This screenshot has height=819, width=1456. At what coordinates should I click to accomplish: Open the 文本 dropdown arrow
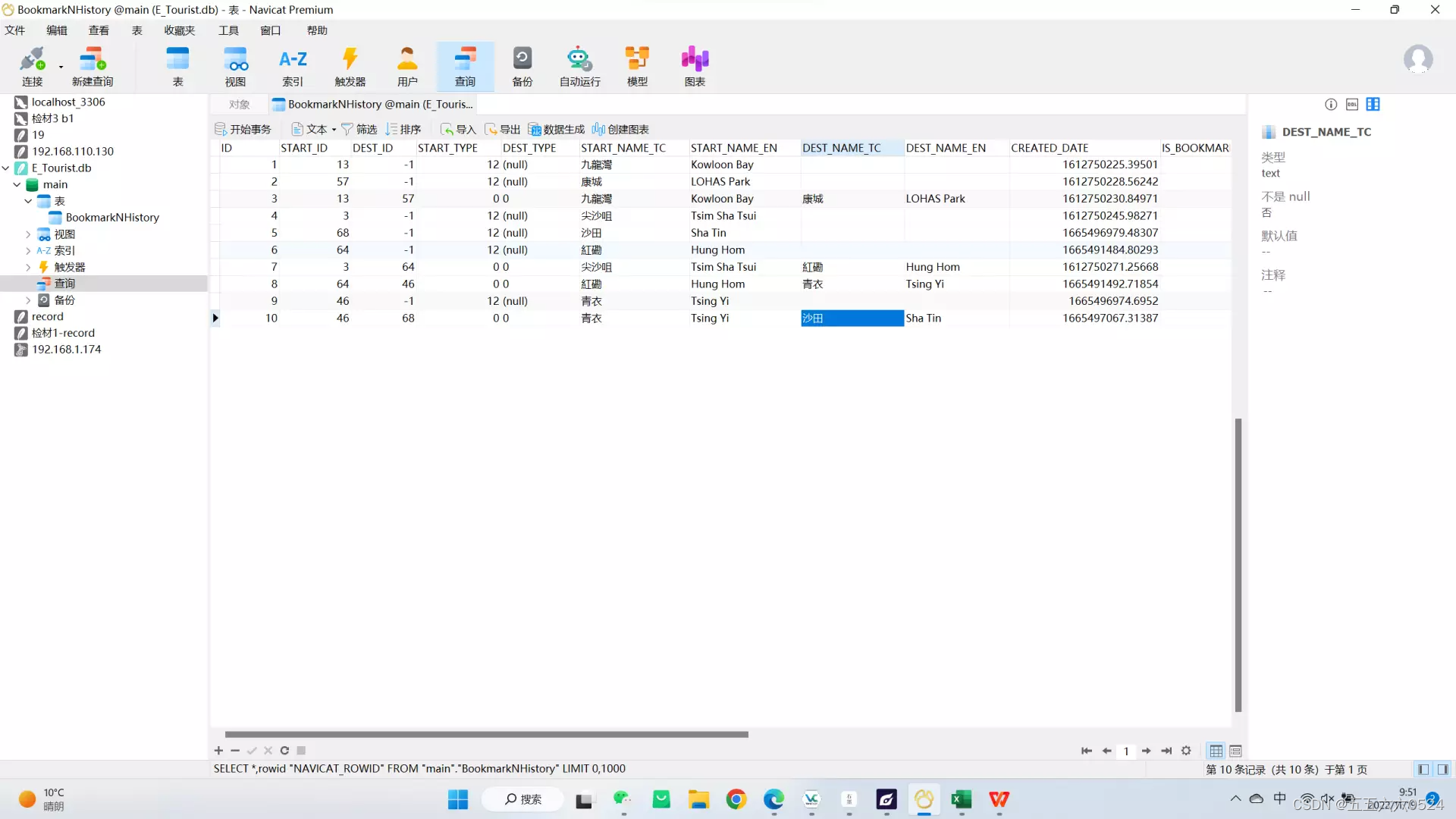pyautogui.click(x=334, y=130)
